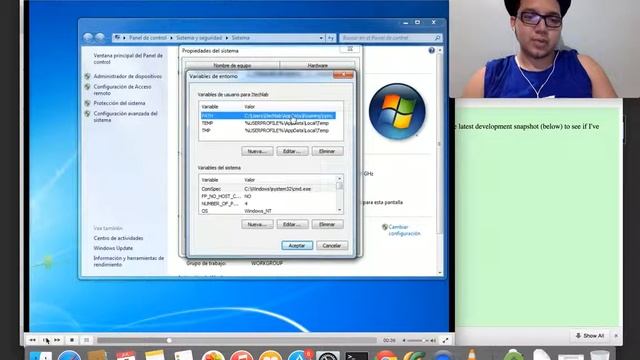
Task: Expand the arrow after Panel de control breadcrumb
Action: pyautogui.click(x=171, y=38)
